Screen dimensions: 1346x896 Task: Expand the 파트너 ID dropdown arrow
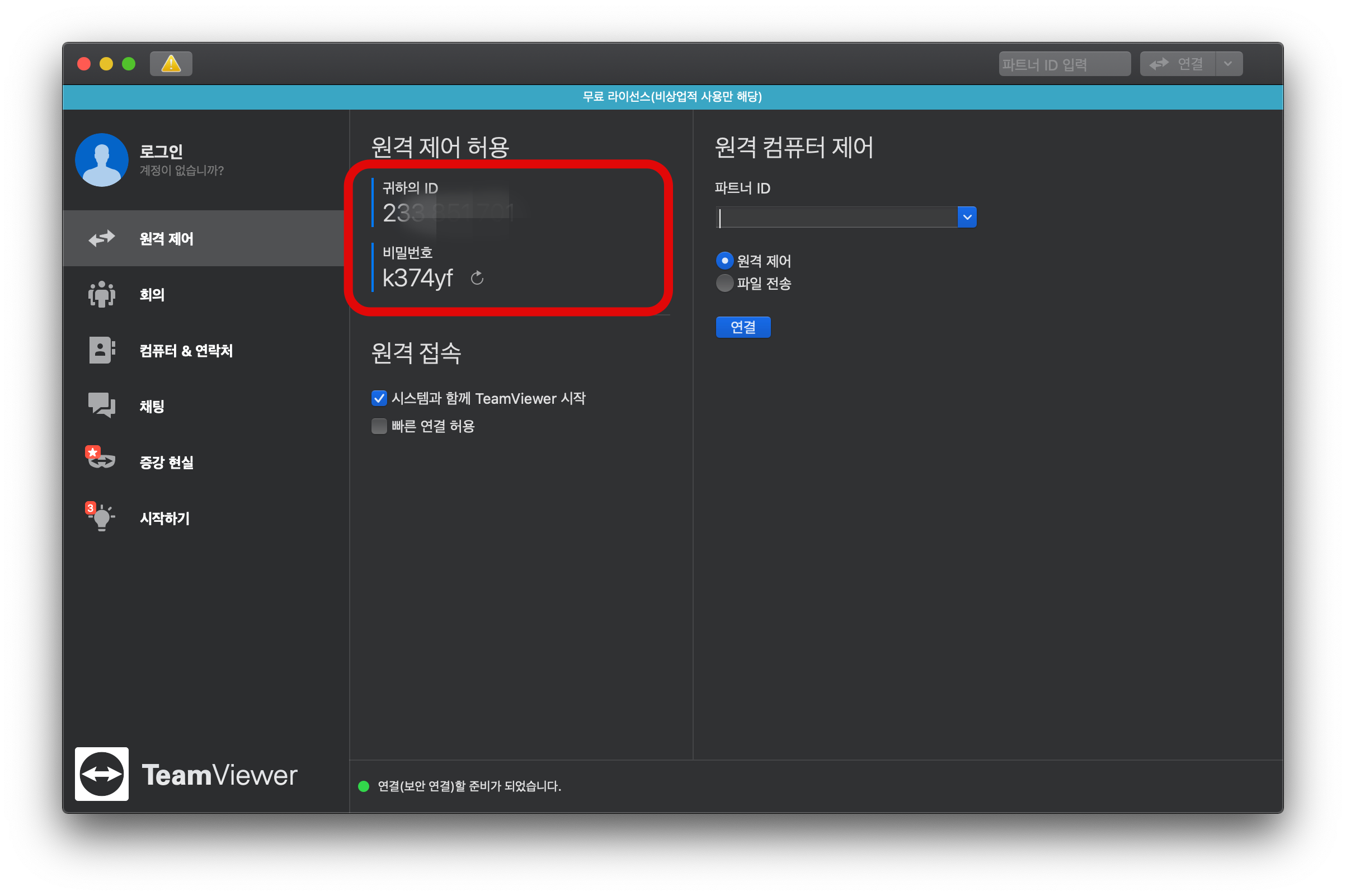967,217
